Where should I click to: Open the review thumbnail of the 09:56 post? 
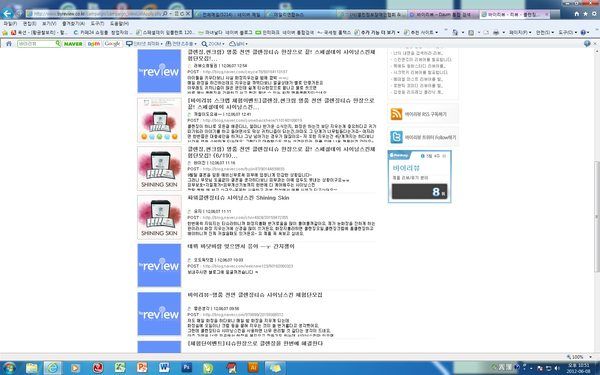pos(159,314)
